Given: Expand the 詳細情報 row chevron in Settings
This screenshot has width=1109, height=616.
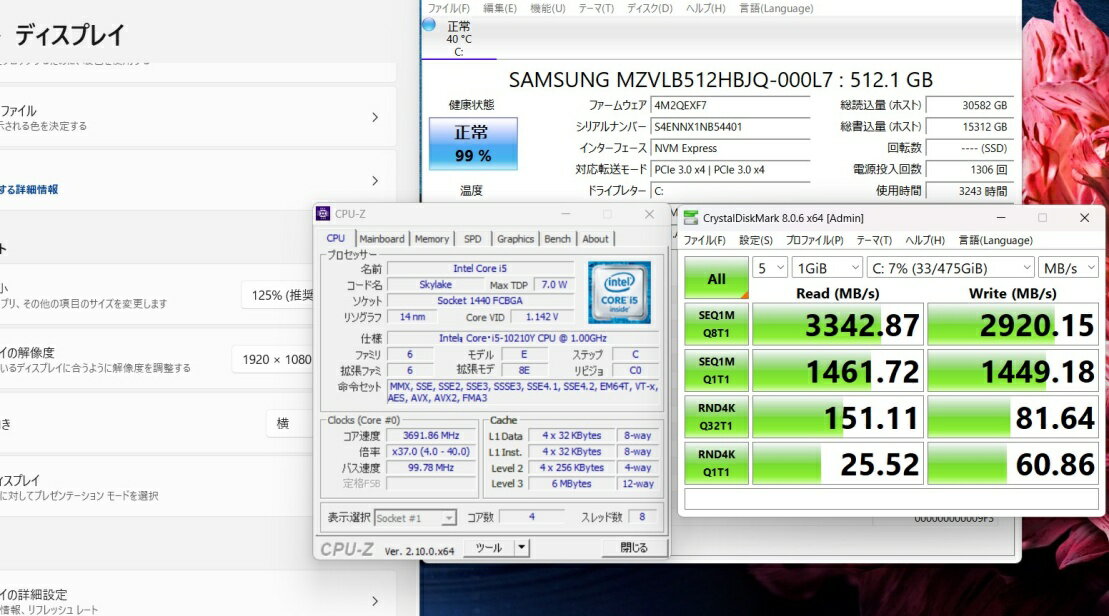Looking at the screenshot, I should click(375, 181).
